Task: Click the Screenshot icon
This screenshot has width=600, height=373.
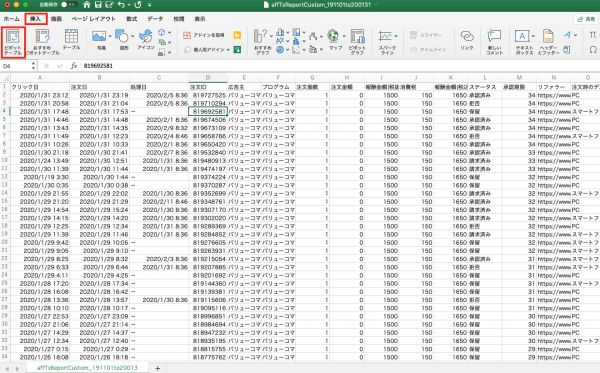Action: click(162, 52)
